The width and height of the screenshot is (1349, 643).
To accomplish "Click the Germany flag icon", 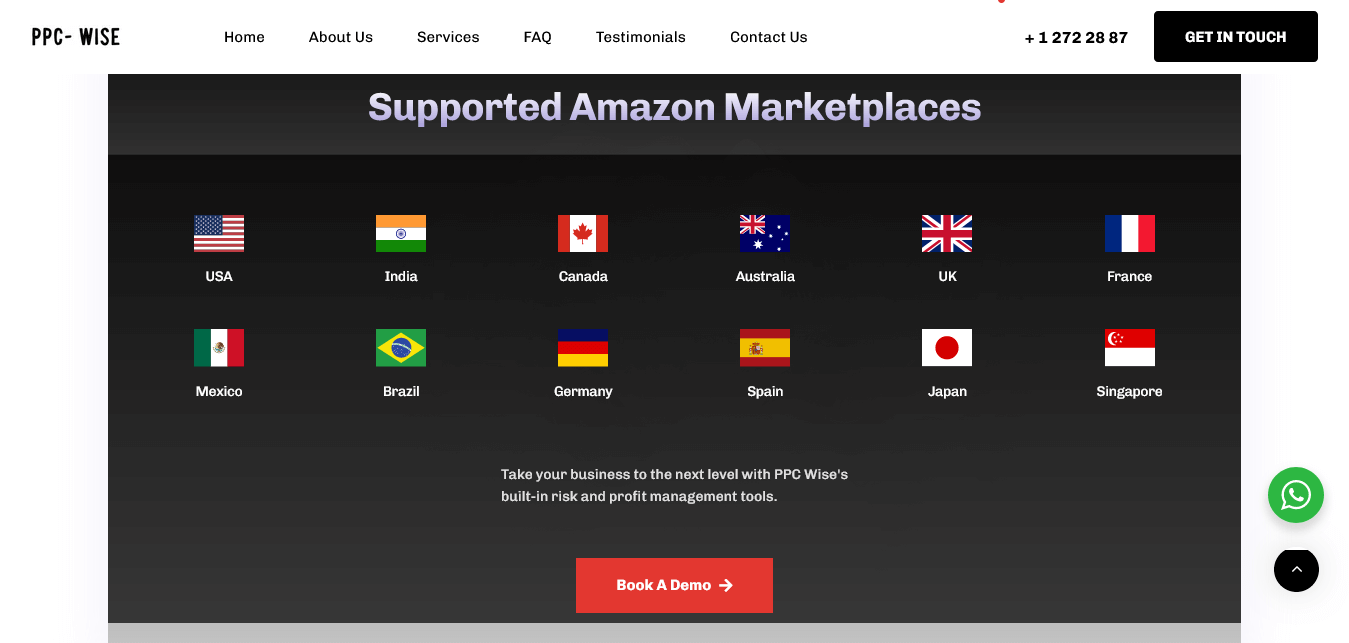I will pos(583,348).
